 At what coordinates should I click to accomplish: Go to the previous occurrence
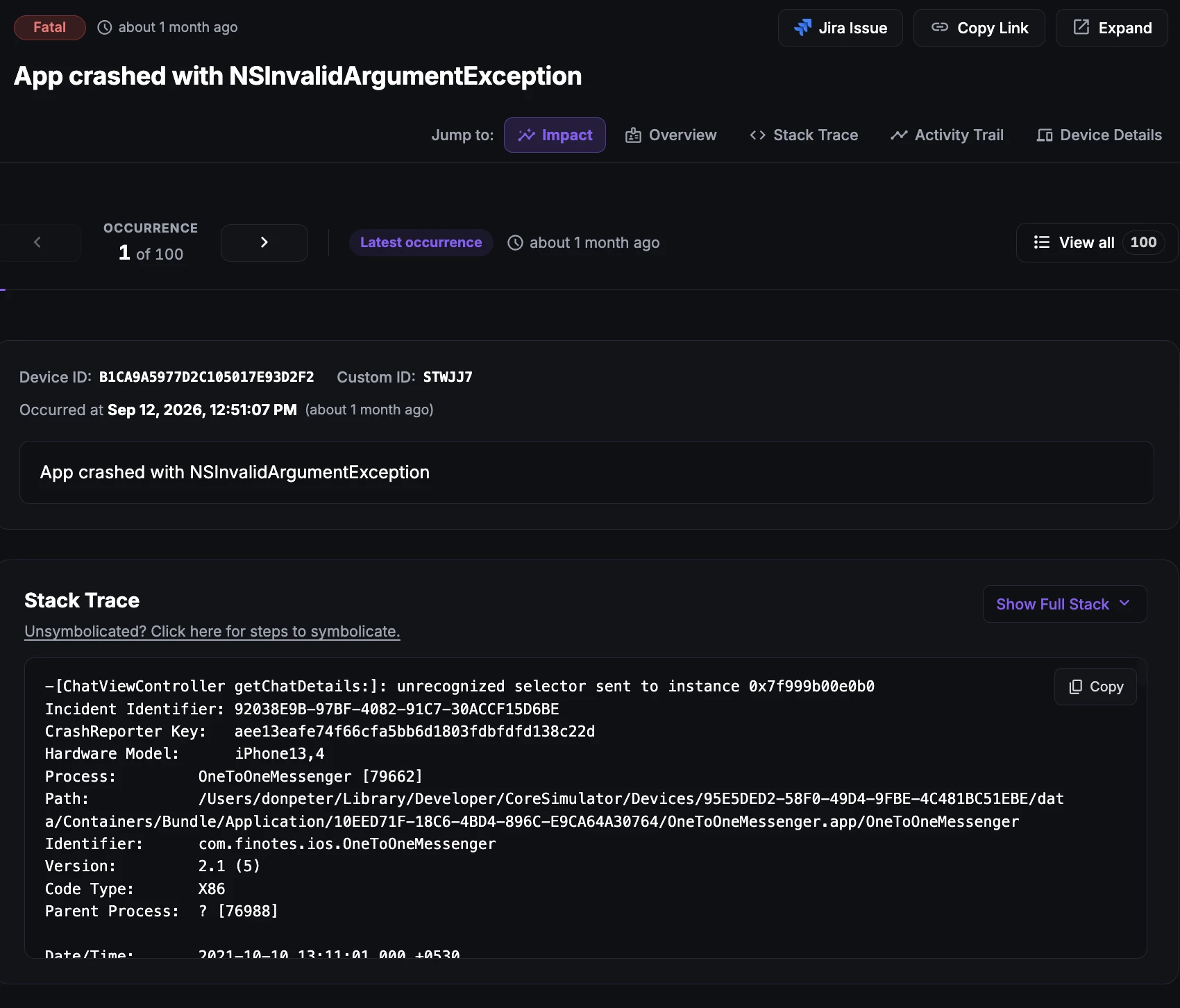[x=37, y=242]
